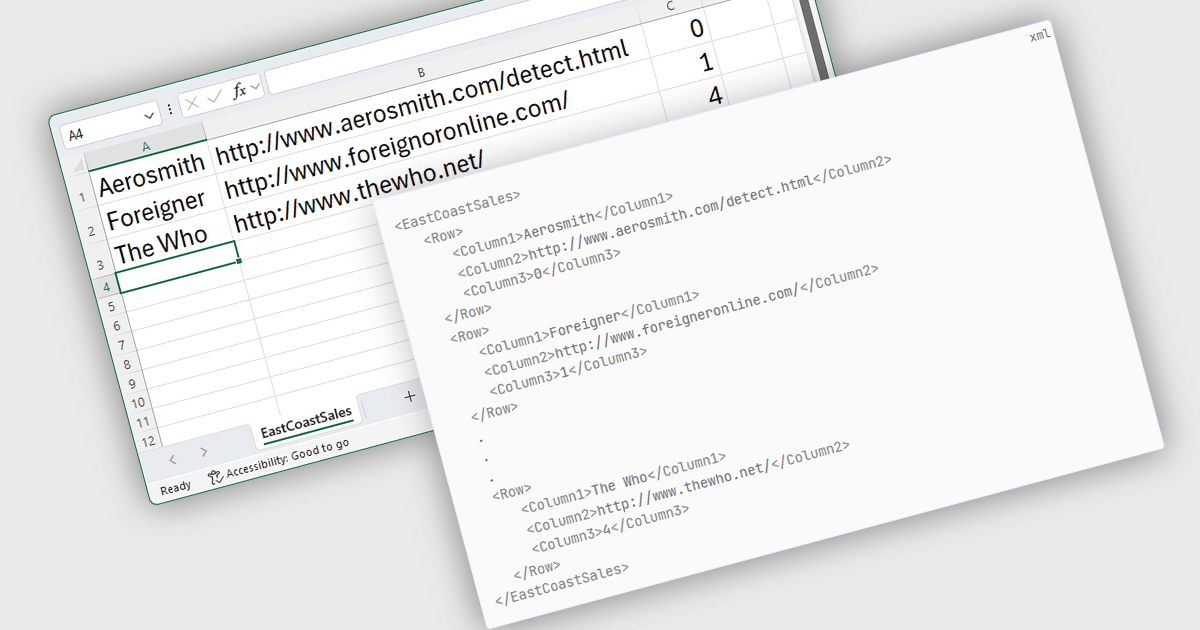This screenshot has width=1200, height=630.
Task: Click the opening <EastCoastSales> tag line
Action: coord(457,211)
